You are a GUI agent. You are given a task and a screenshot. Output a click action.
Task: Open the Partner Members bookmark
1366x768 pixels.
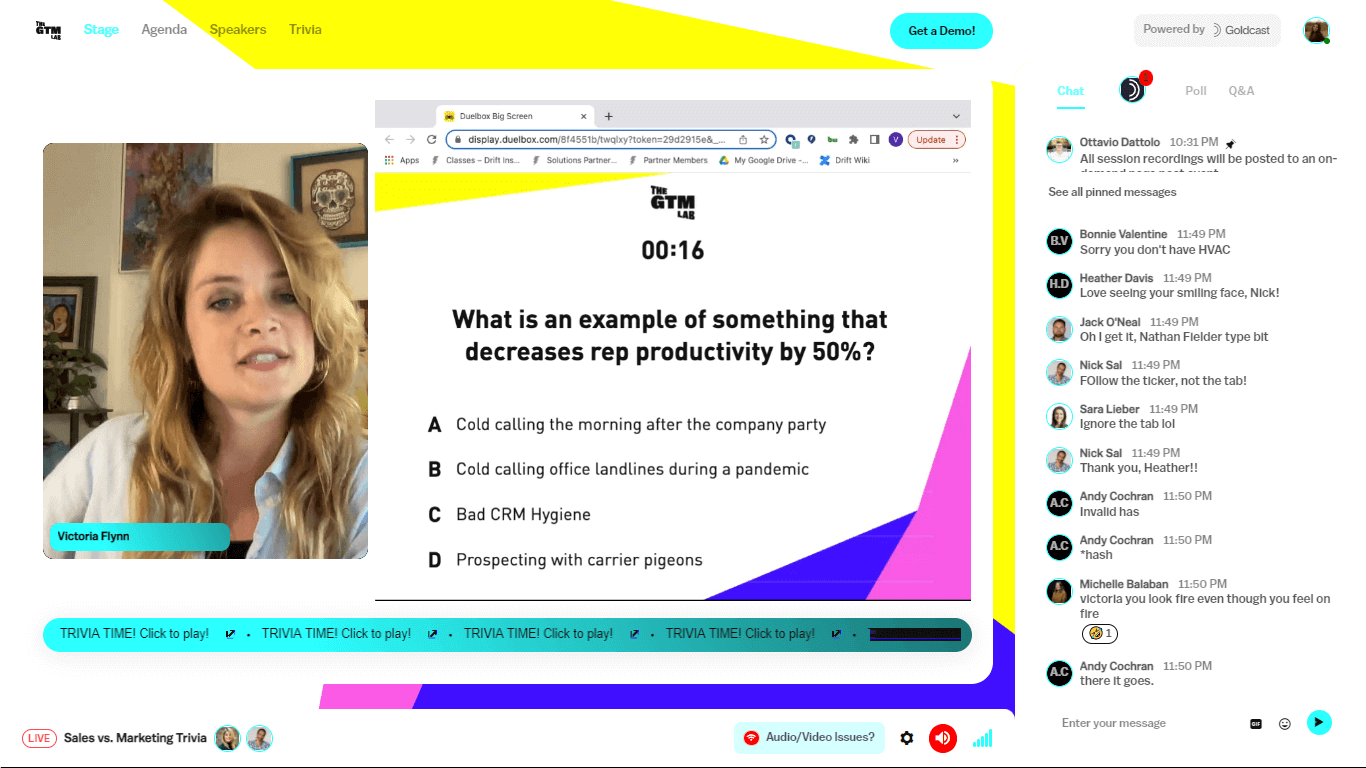coord(668,160)
